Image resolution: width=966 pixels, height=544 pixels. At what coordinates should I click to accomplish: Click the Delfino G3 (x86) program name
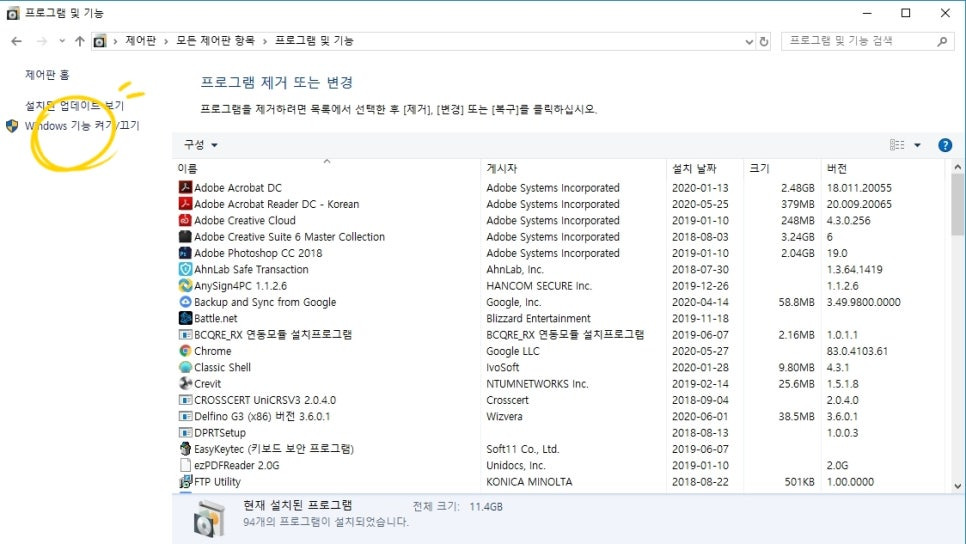pos(262,416)
